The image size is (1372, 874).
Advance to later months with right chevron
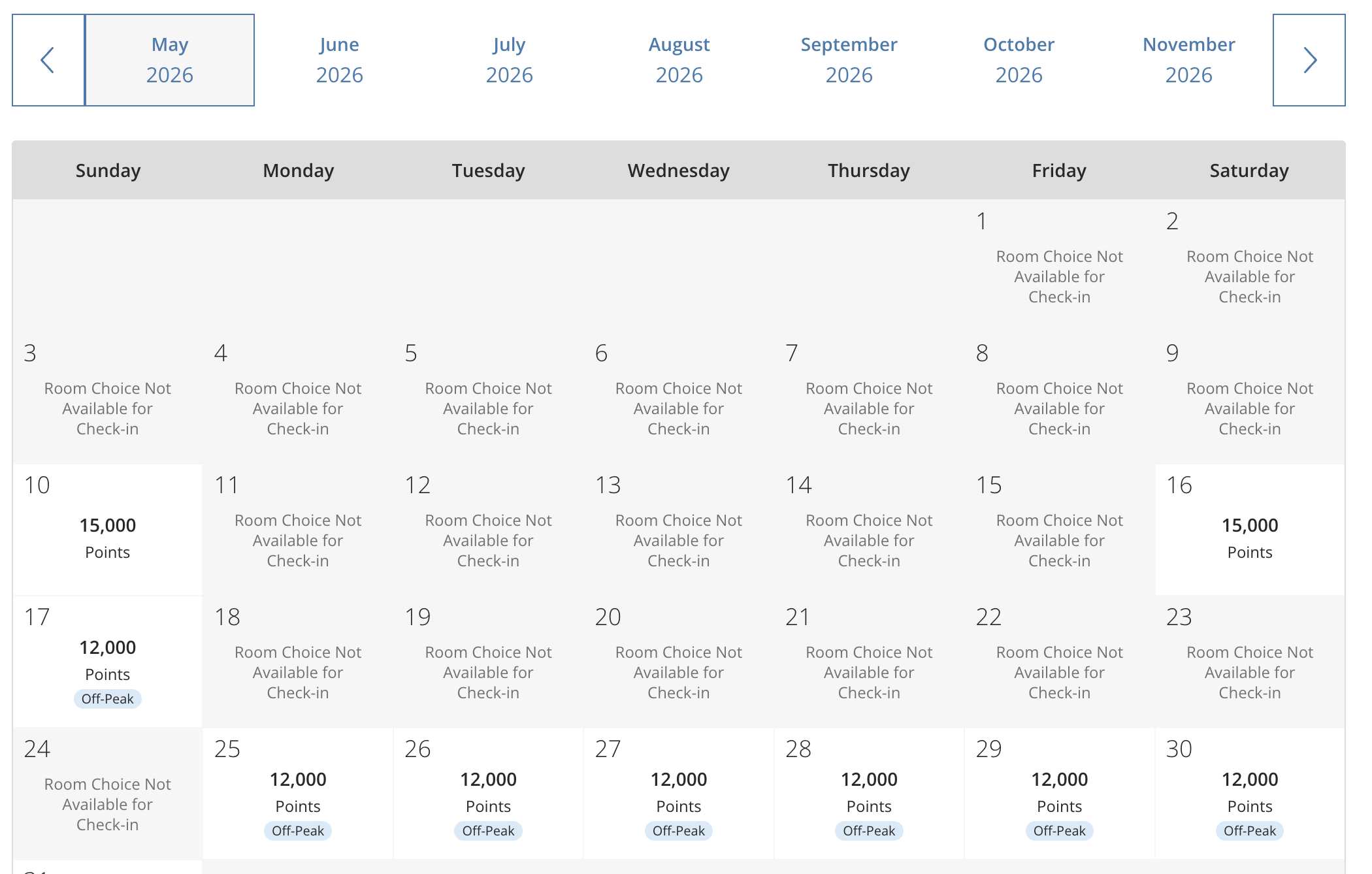point(1310,59)
